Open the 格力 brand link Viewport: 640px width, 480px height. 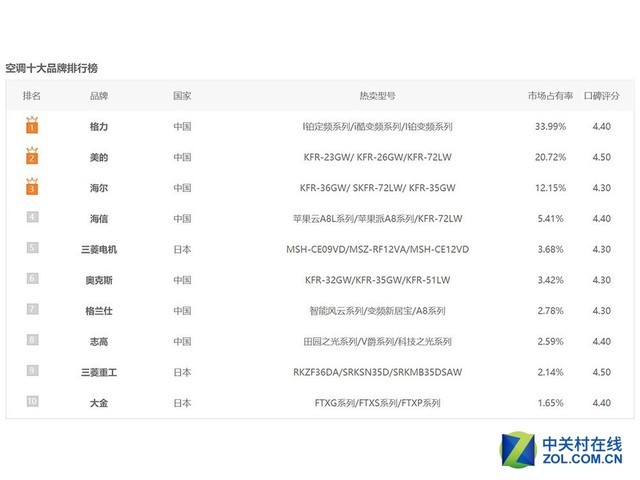coord(99,127)
